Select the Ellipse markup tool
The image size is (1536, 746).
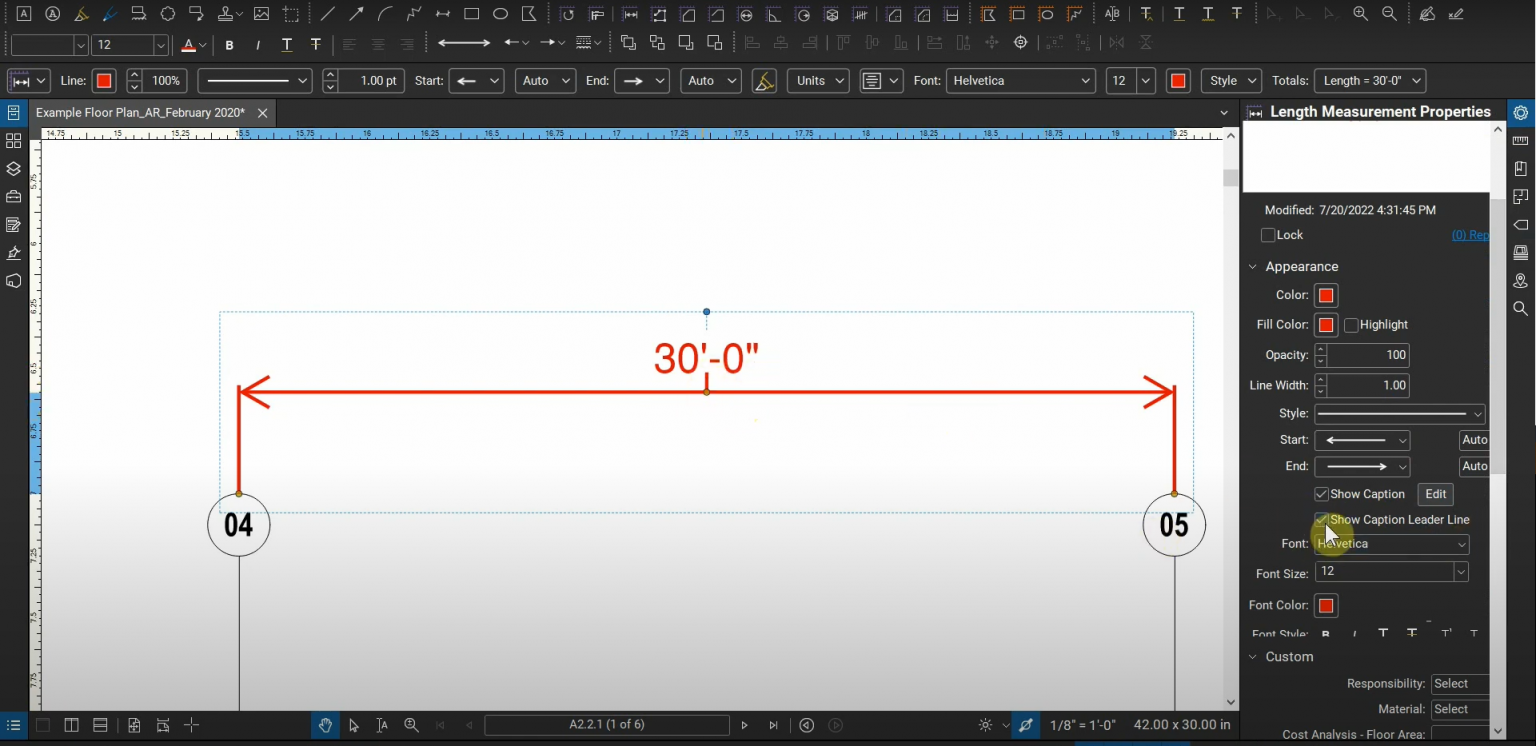(x=500, y=13)
